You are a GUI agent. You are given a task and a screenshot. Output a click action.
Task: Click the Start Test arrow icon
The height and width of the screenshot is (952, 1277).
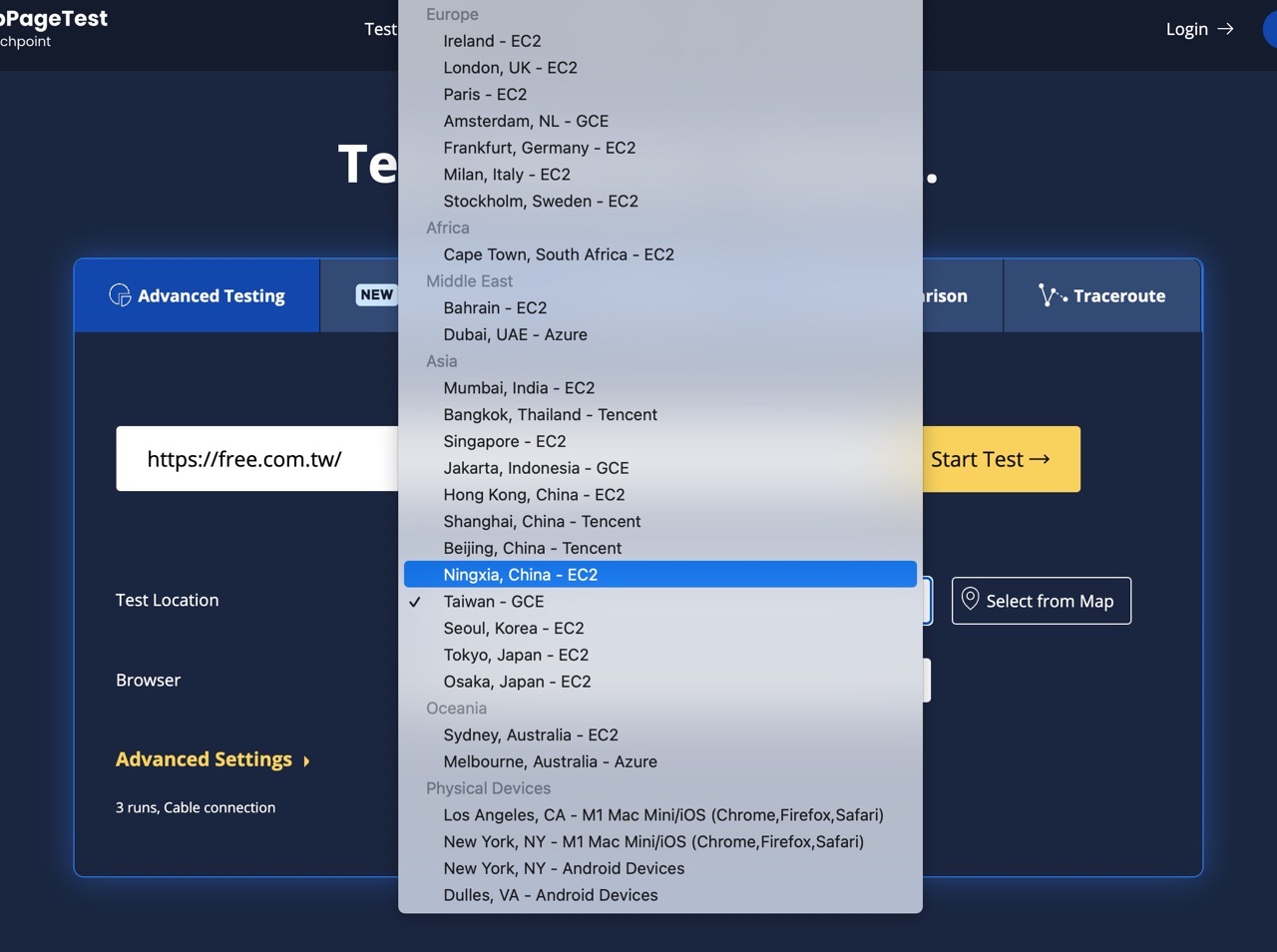click(x=1040, y=459)
